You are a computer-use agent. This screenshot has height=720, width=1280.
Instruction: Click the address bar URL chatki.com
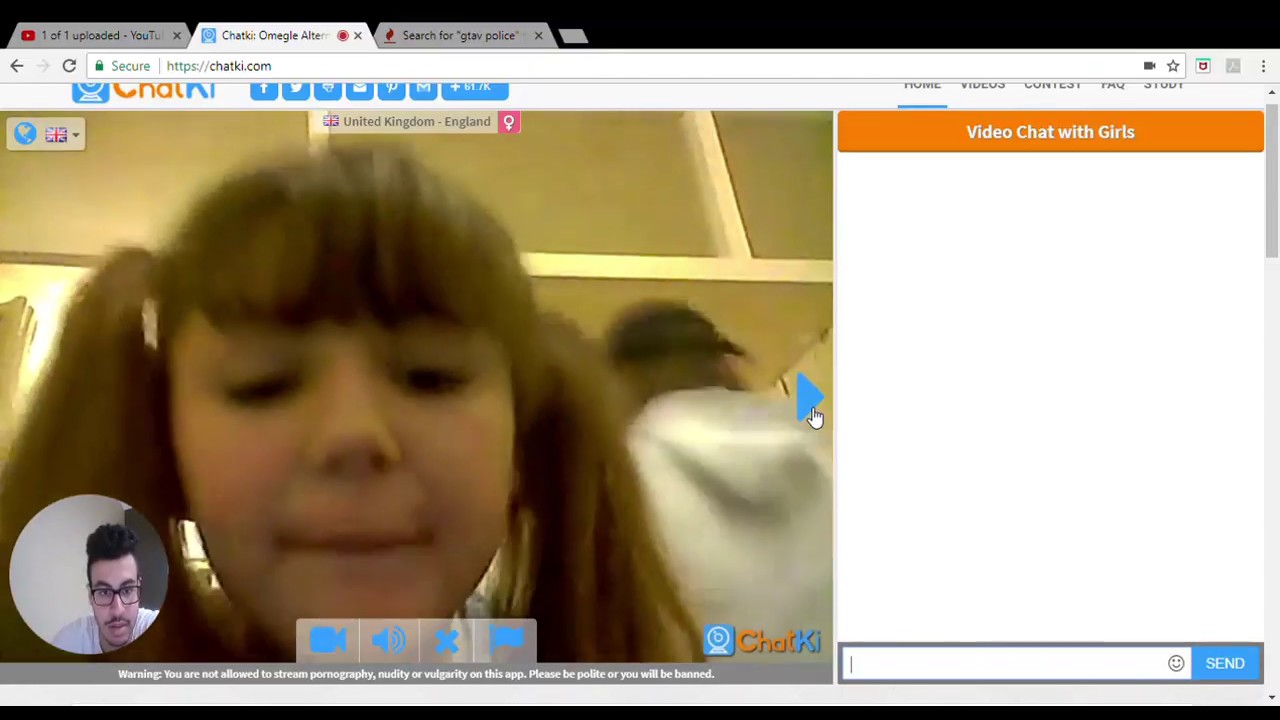coord(219,66)
